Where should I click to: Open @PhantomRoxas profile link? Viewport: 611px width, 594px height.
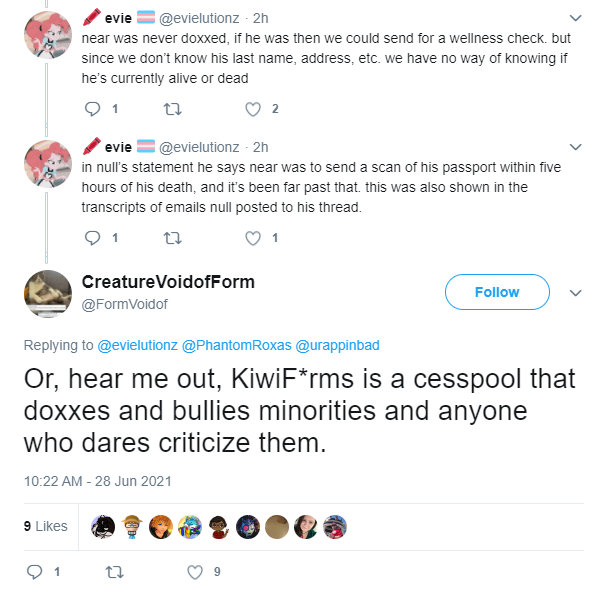pyautogui.click(x=237, y=345)
